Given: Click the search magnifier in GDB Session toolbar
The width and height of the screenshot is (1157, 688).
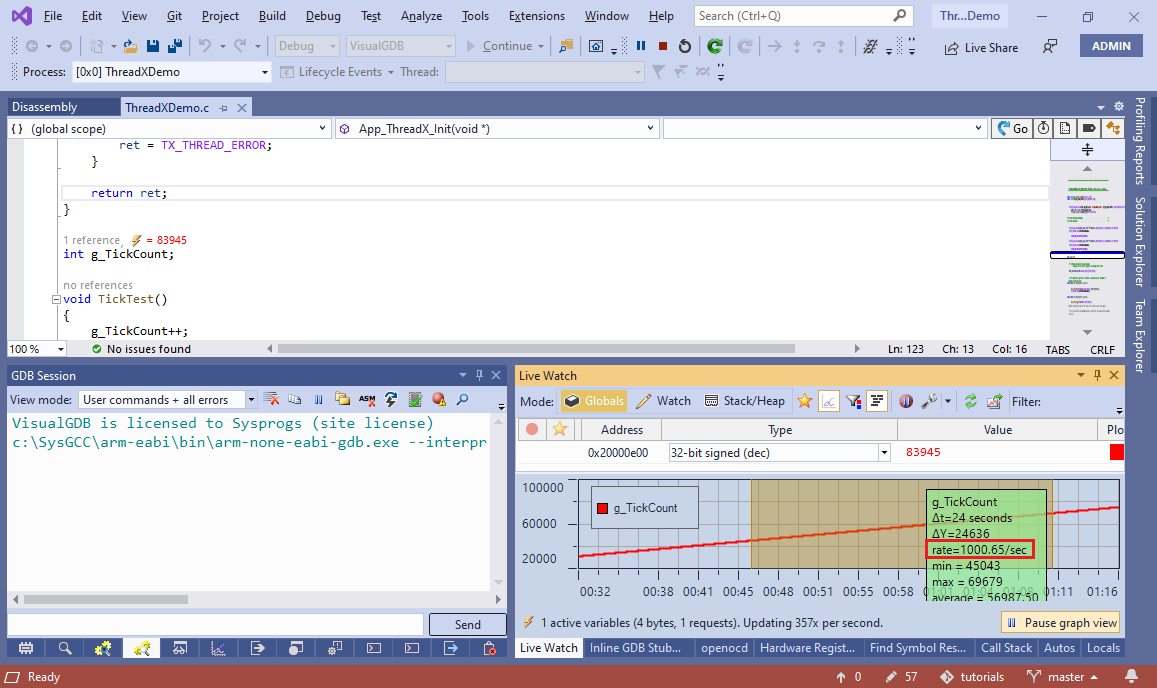Looking at the screenshot, I should (463, 399).
